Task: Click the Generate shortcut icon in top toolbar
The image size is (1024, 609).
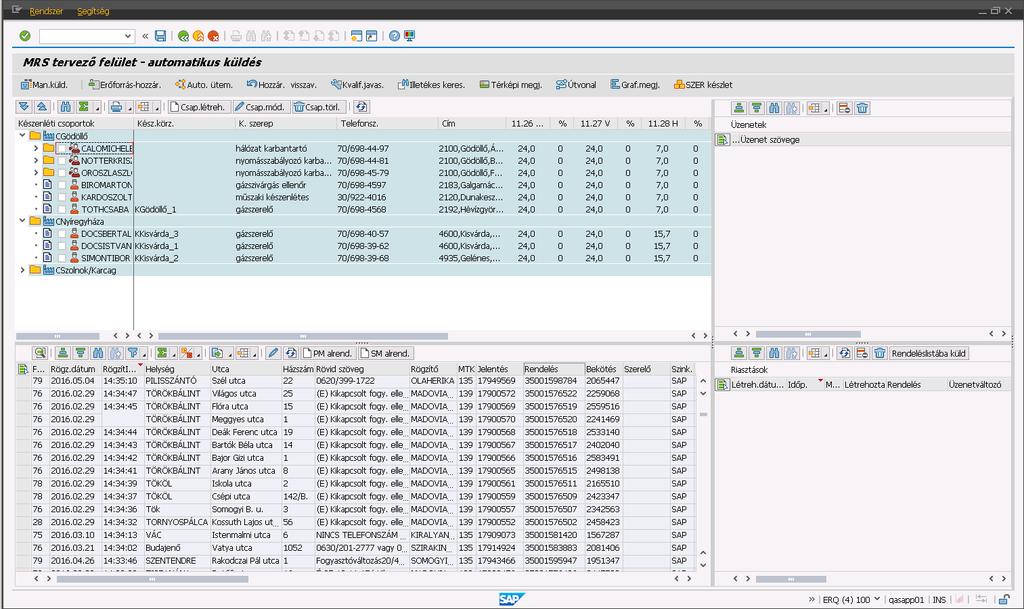Action: pos(371,36)
